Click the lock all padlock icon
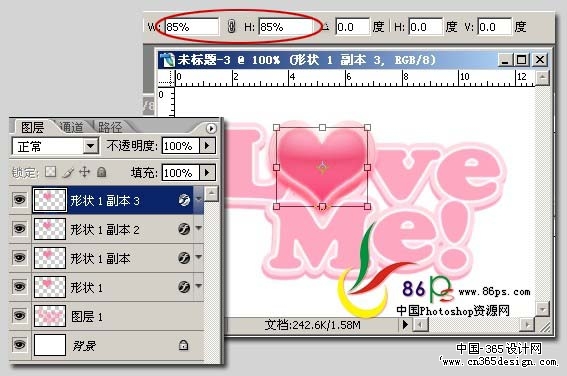Image resolution: width=567 pixels, height=376 pixels. coord(102,172)
